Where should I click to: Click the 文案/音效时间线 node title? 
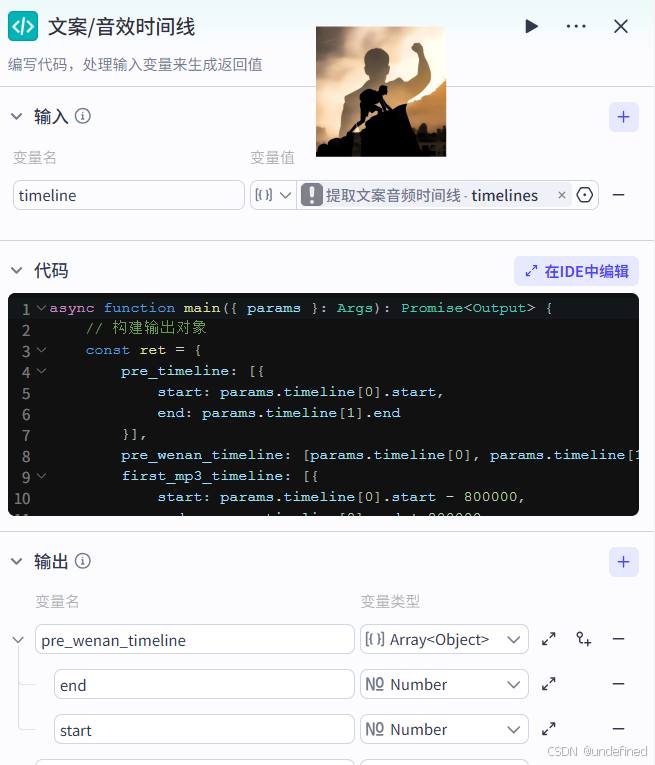pyautogui.click(x=121, y=26)
